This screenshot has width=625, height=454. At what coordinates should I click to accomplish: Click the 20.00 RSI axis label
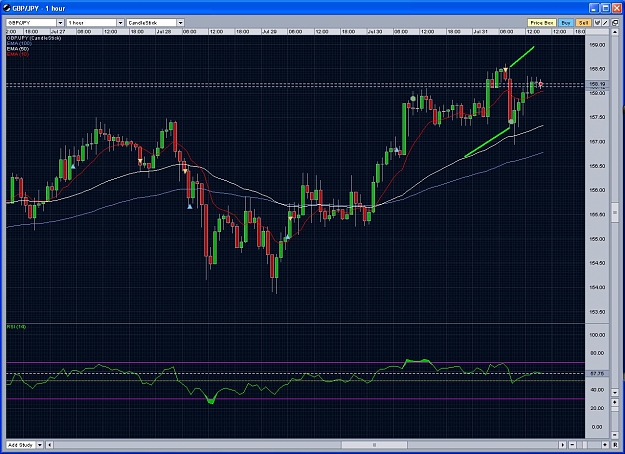[597, 408]
